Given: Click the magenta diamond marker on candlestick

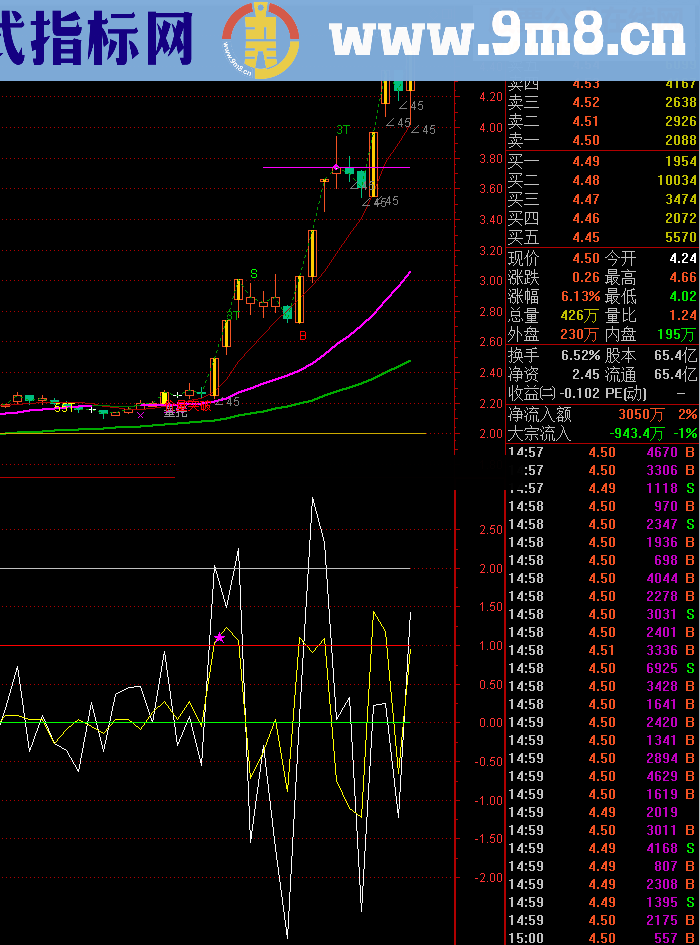Looking at the screenshot, I should pos(336,167).
